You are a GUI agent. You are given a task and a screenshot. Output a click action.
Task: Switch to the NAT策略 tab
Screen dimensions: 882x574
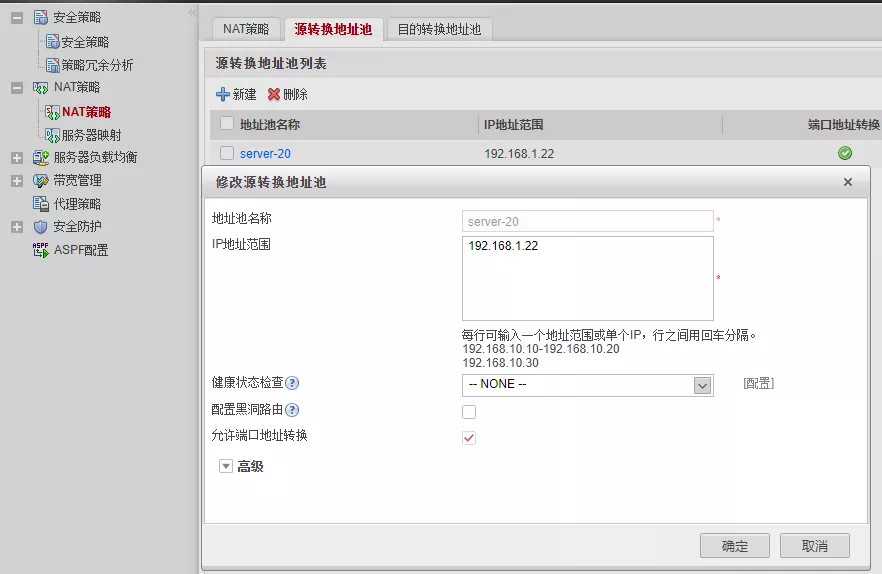pyautogui.click(x=245, y=29)
